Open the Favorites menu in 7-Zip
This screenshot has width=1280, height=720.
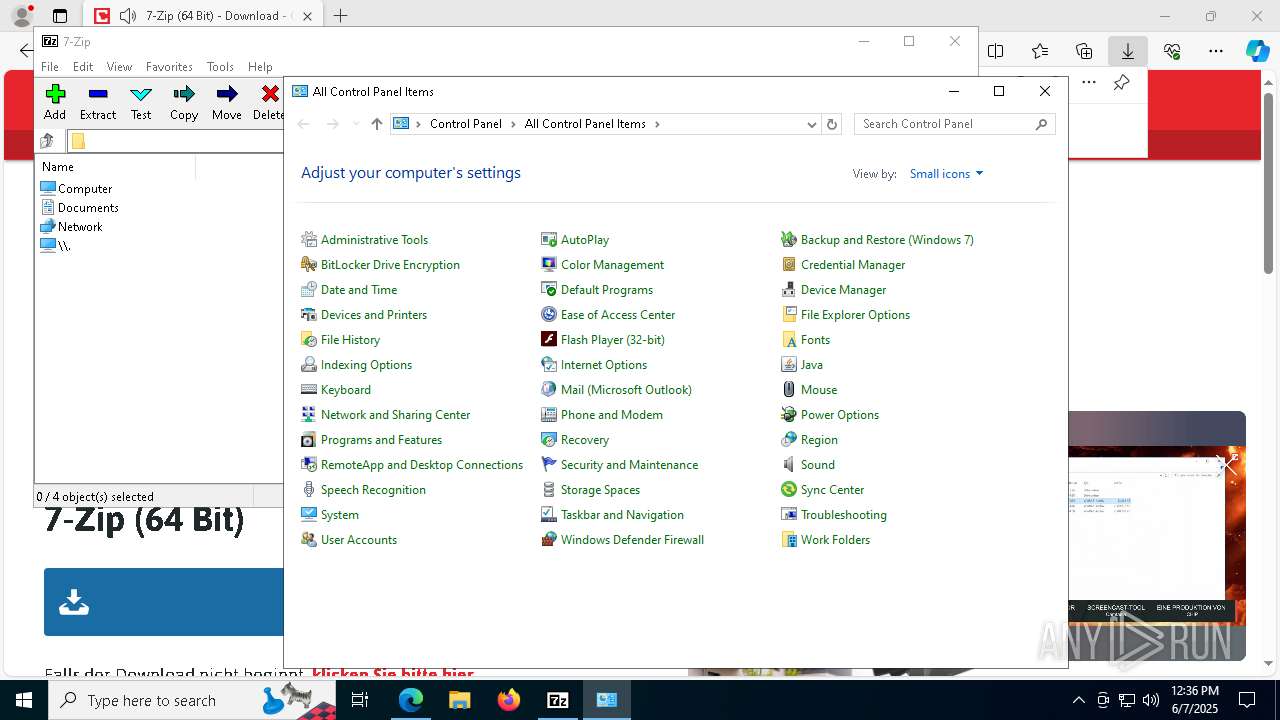pyautogui.click(x=169, y=67)
